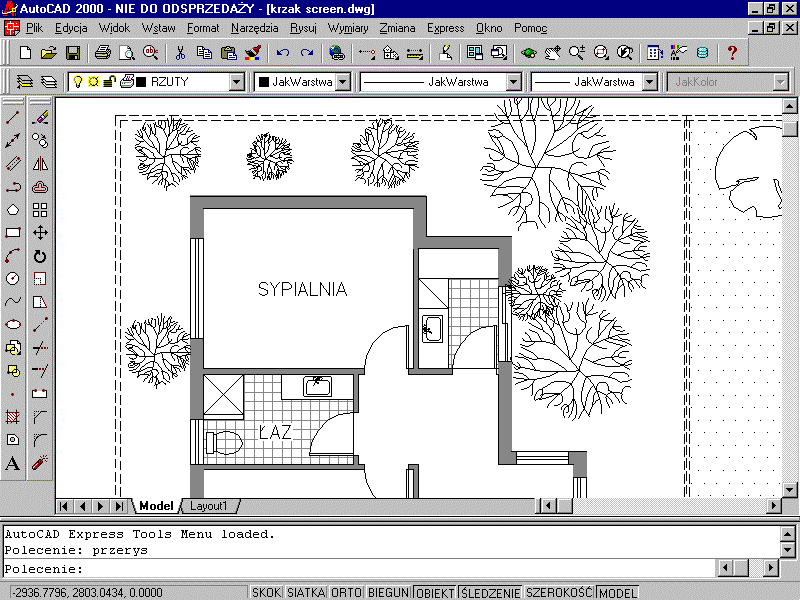Switch to the Model tab
Viewport: 800px width, 600px height.
click(x=156, y=506)
